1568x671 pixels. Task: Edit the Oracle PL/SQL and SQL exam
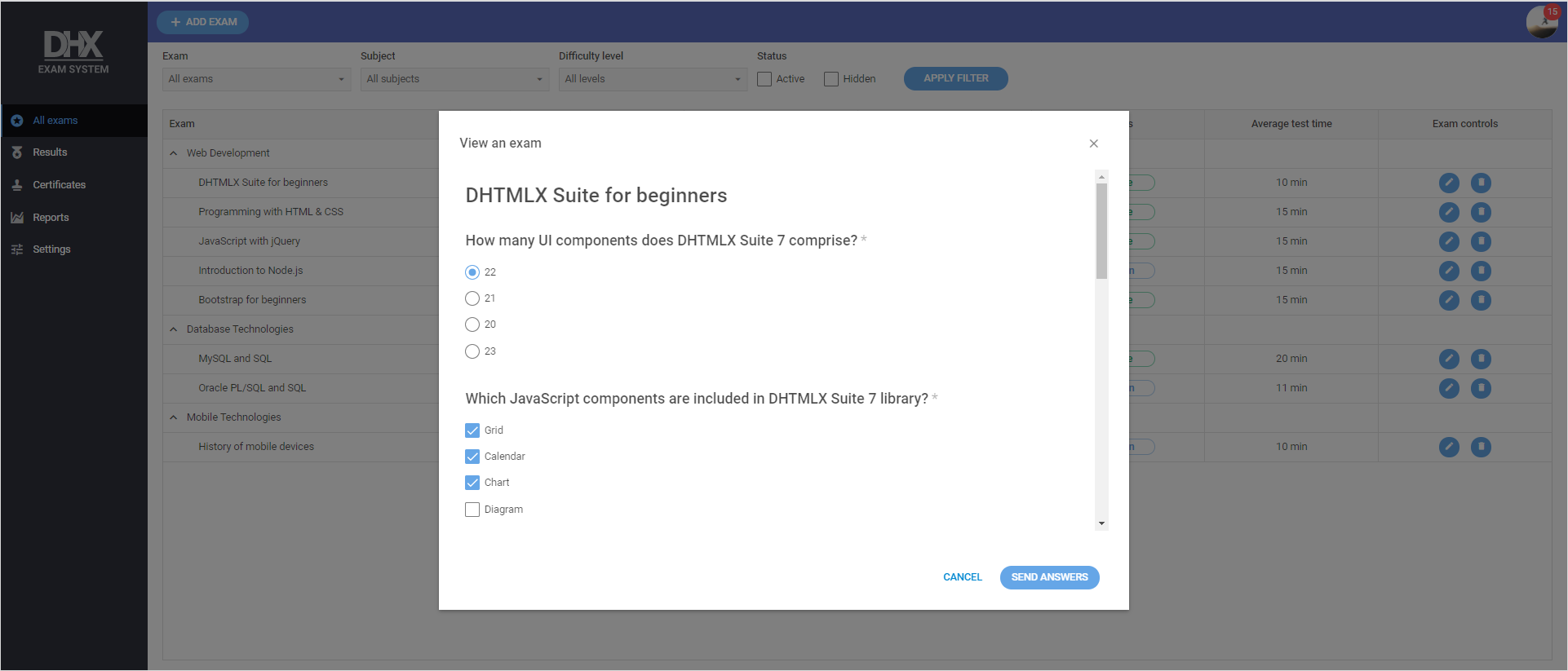(x=1449, y=388)
